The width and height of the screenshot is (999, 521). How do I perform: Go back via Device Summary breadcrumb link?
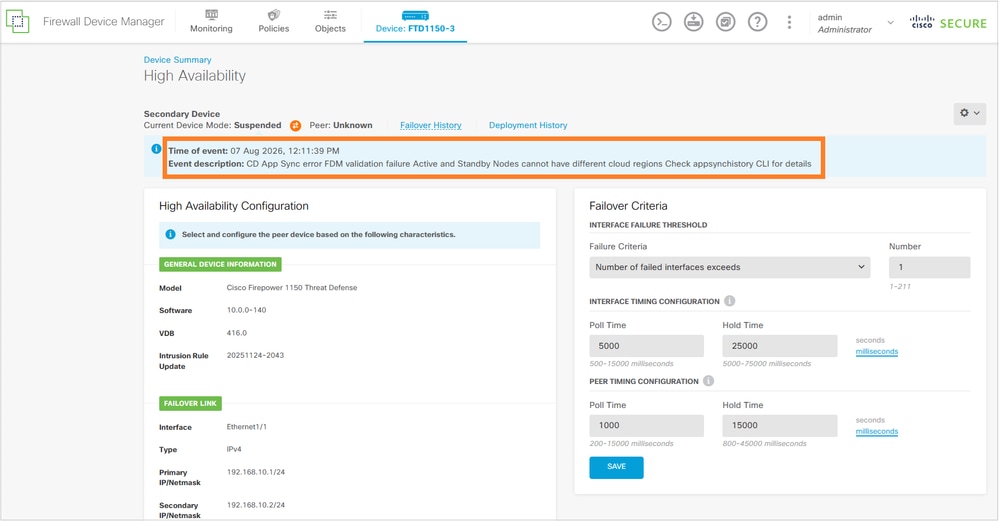coord(177,60)
